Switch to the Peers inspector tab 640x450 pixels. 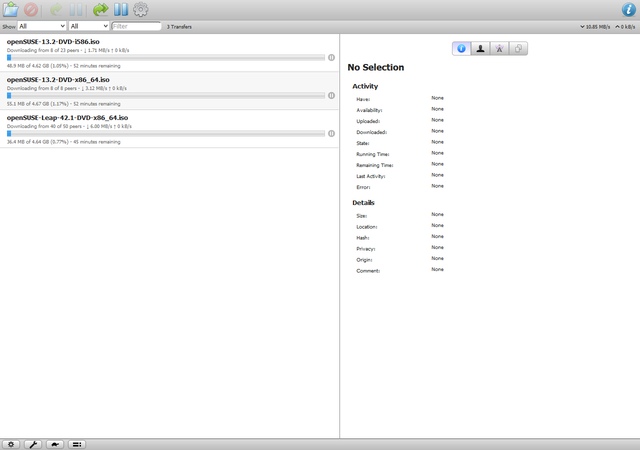(x=480, y=49)
